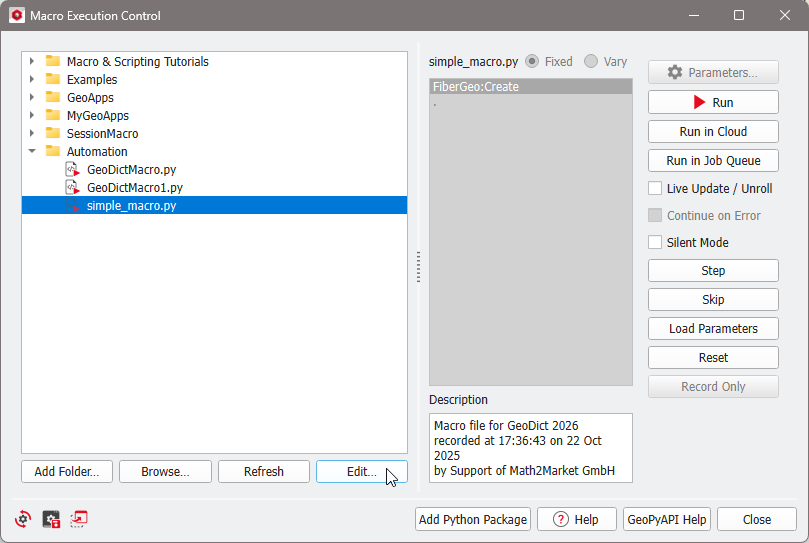The image size is (809, 543).
Task: Enable the Silent Mode checkbox
Action: 655,242
